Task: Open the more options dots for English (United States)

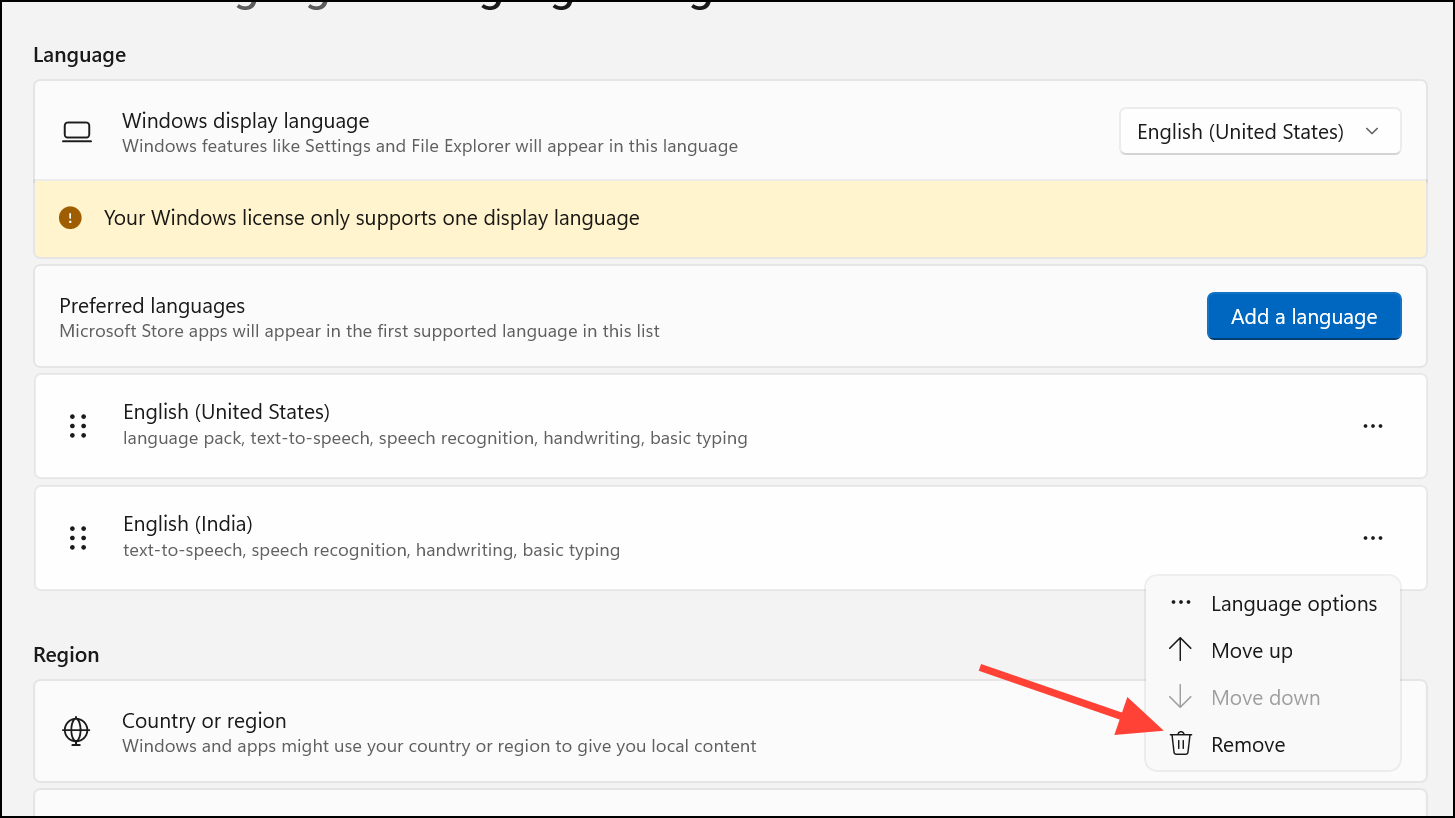Action: click(x=1373, y=426)
